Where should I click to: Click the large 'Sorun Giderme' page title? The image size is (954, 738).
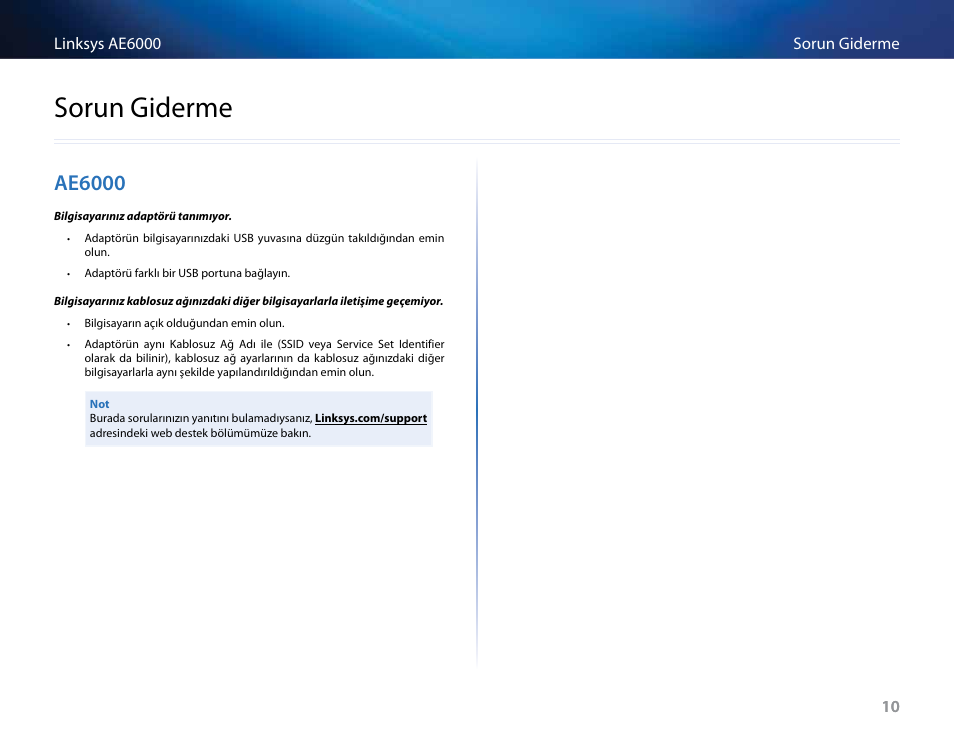click(143, 108)
